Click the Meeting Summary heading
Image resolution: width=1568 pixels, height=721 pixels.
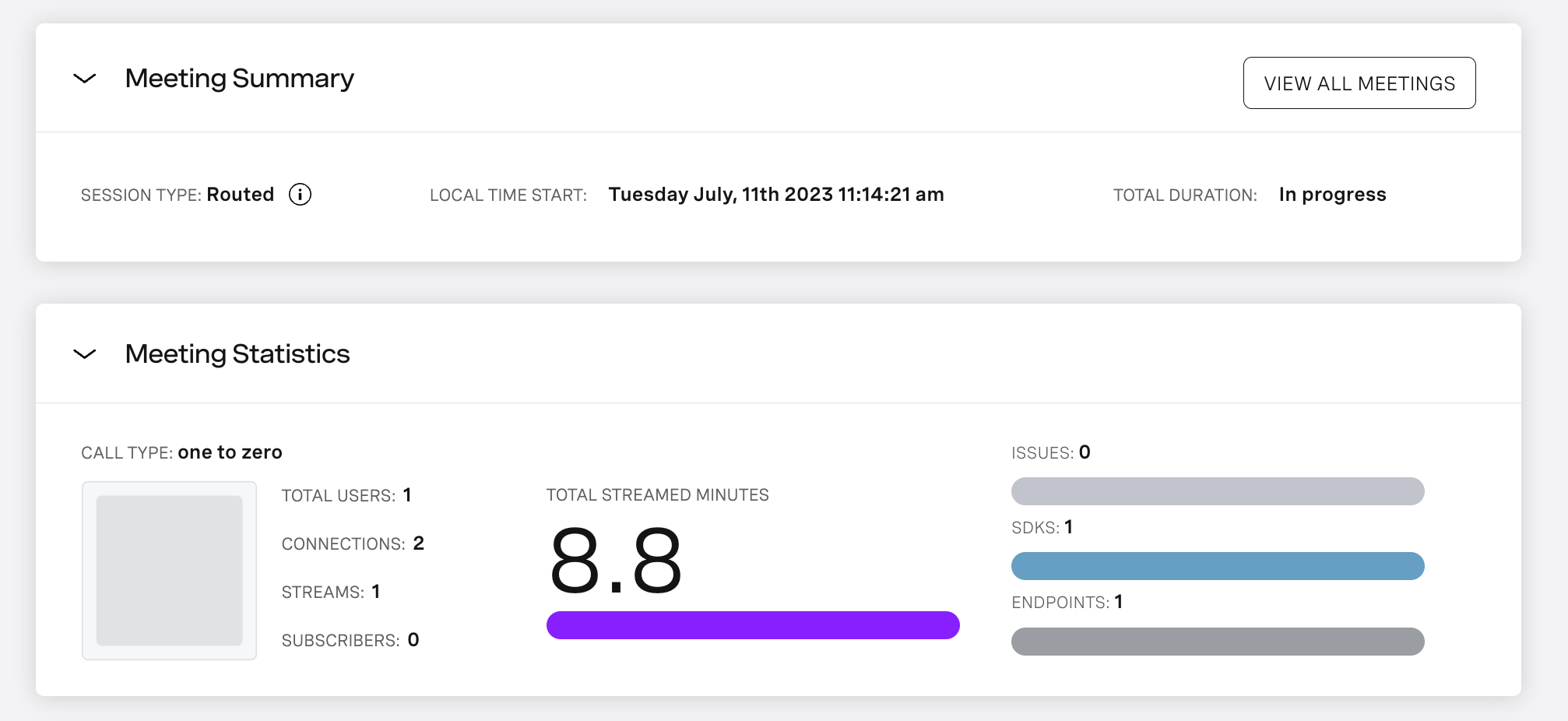(x=239, y=79)
